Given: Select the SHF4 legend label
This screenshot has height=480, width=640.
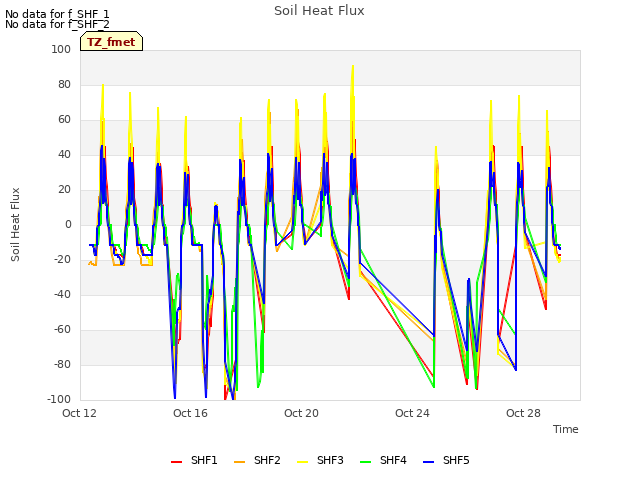Looking at the screenshot, I should (x=393, y=460).
